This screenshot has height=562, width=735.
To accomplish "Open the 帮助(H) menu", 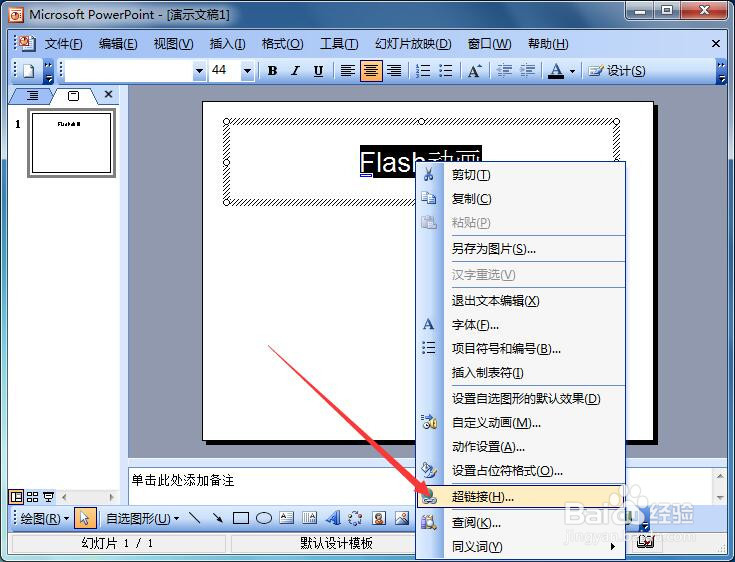I will 548,44.
